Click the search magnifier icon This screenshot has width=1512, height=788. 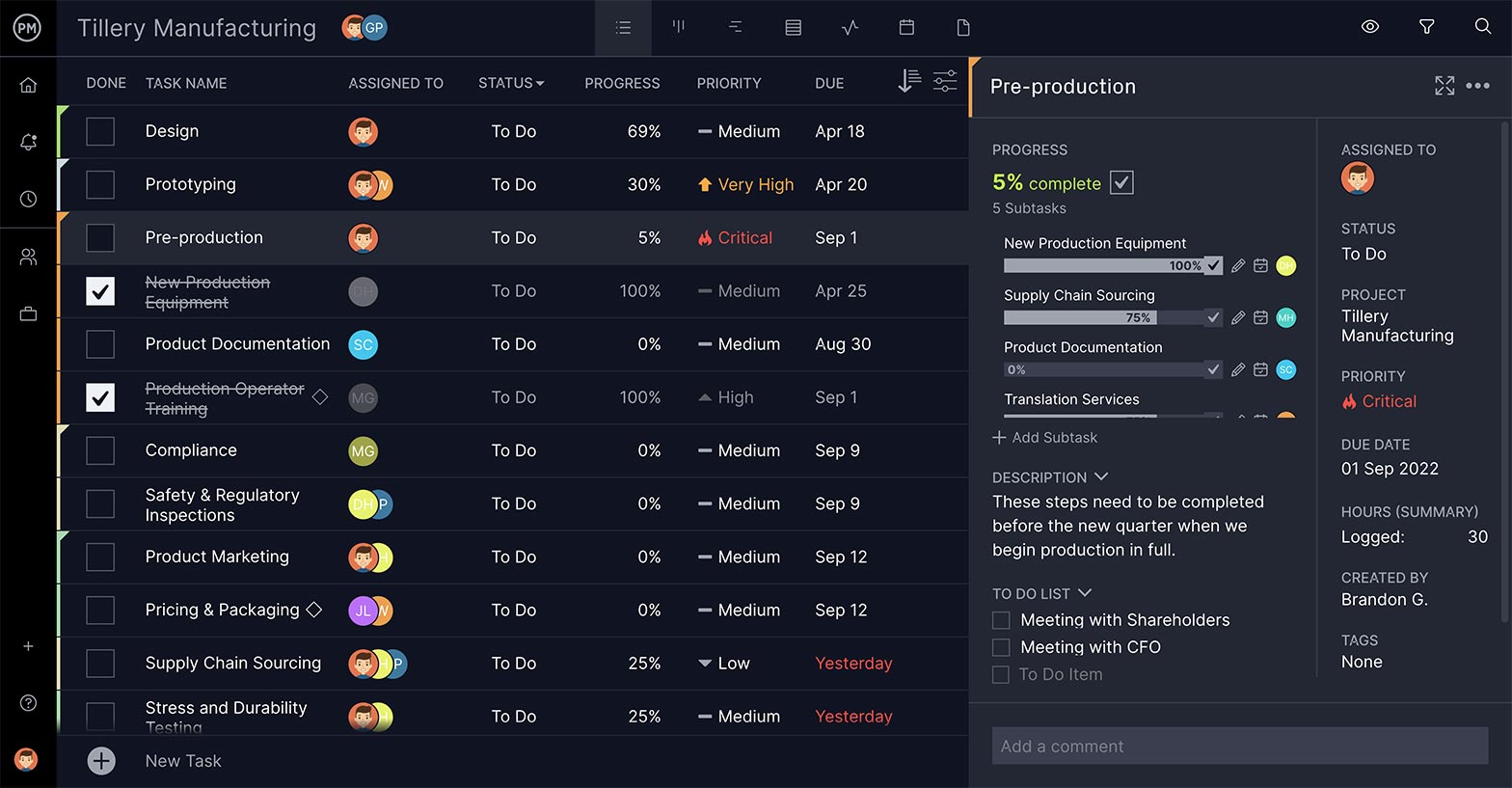[x=1482, y=27]
